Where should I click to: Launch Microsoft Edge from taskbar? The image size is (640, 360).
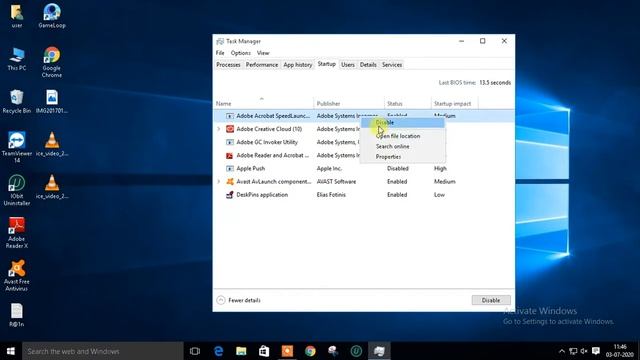click(219, 351)
